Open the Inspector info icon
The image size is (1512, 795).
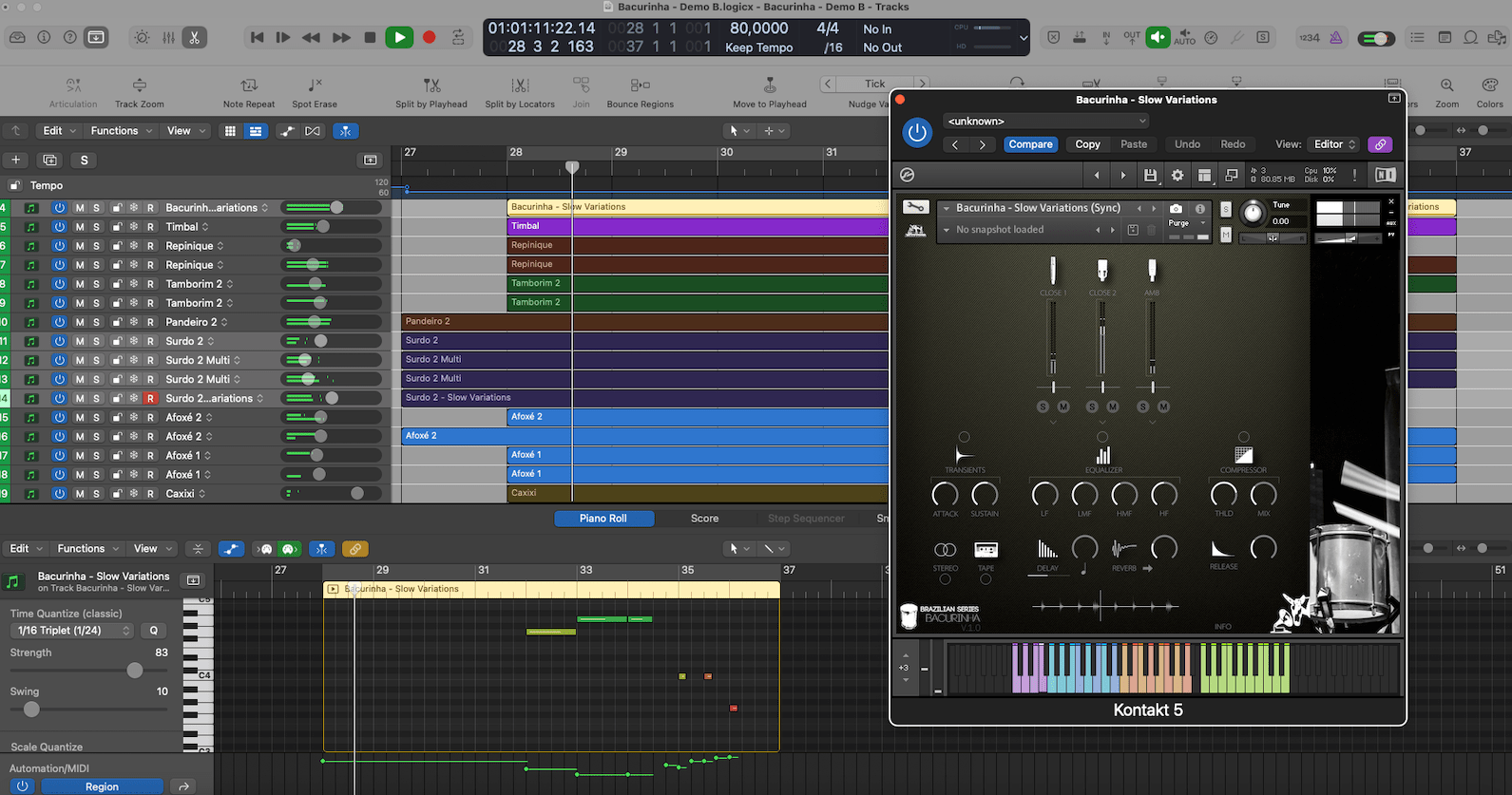pyautogui.click(x=44, y=37)
